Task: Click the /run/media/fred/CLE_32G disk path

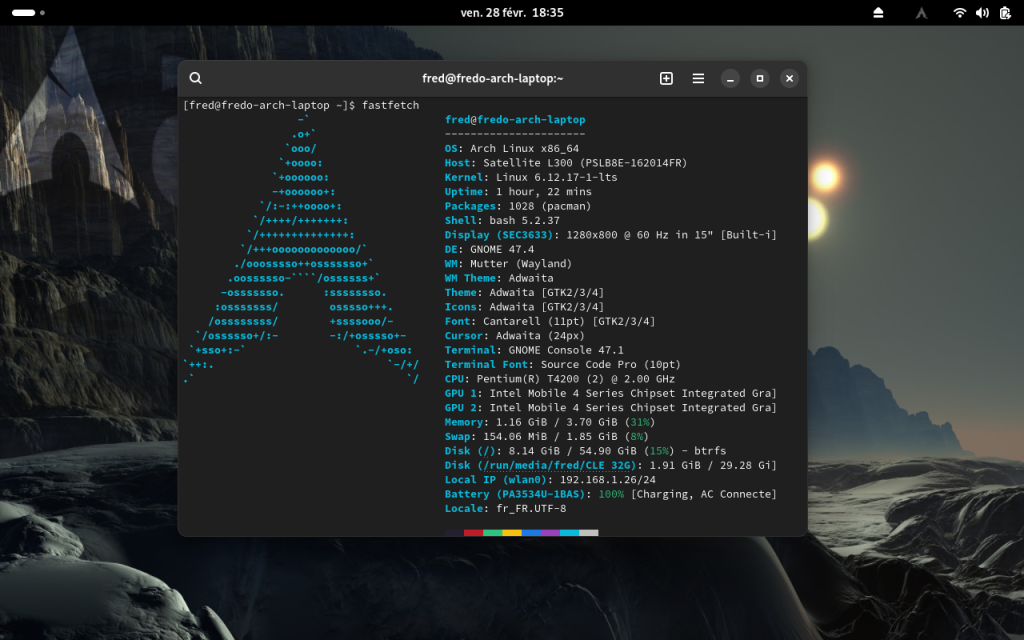Action: (x=556, y=464)
